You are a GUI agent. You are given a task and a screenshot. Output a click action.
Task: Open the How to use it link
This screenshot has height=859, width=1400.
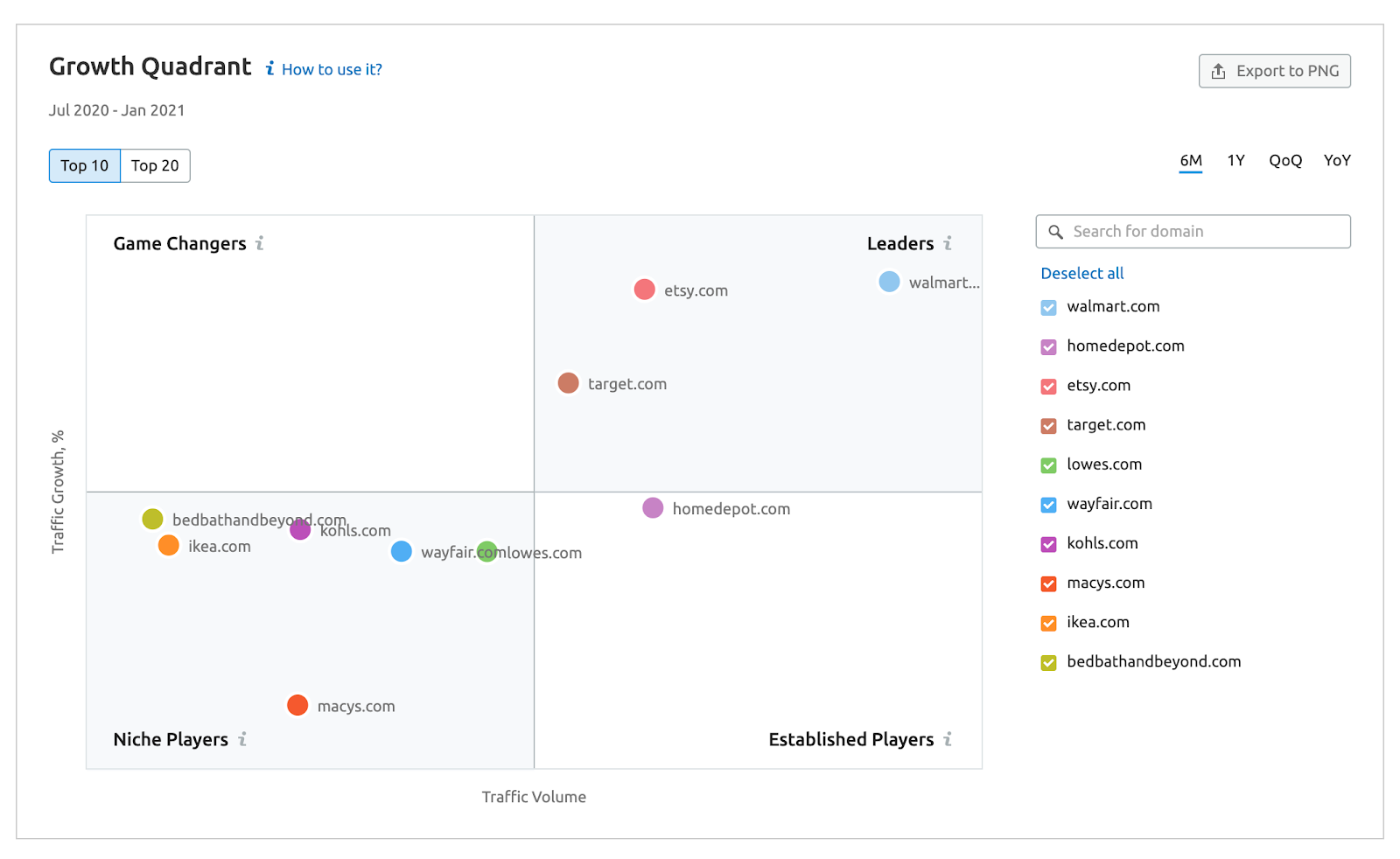coord(332,69)
